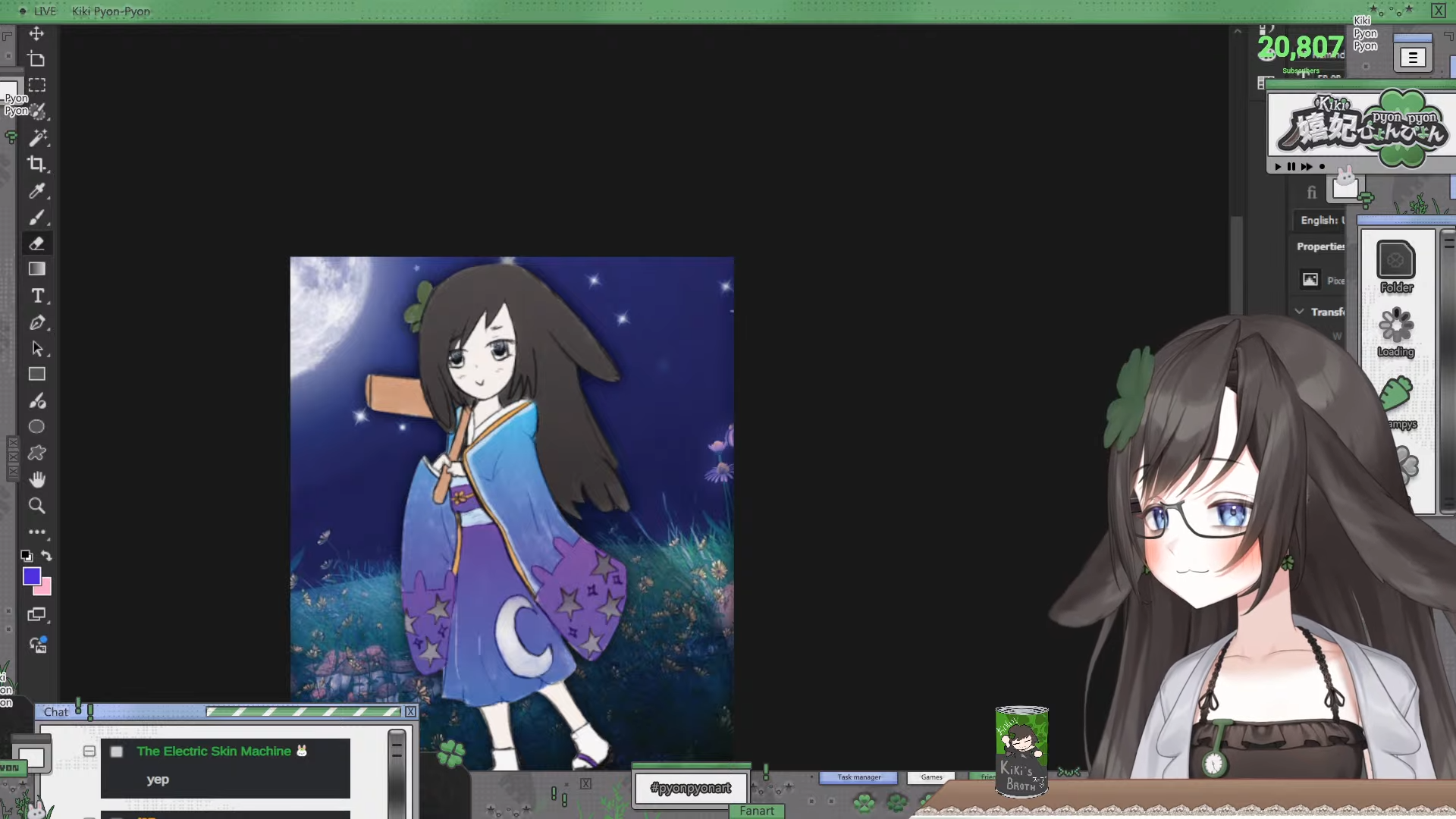The height and width of the screenshot is (819, 1456).
Task: Select the Pen tool
Action: pos(37,322)
